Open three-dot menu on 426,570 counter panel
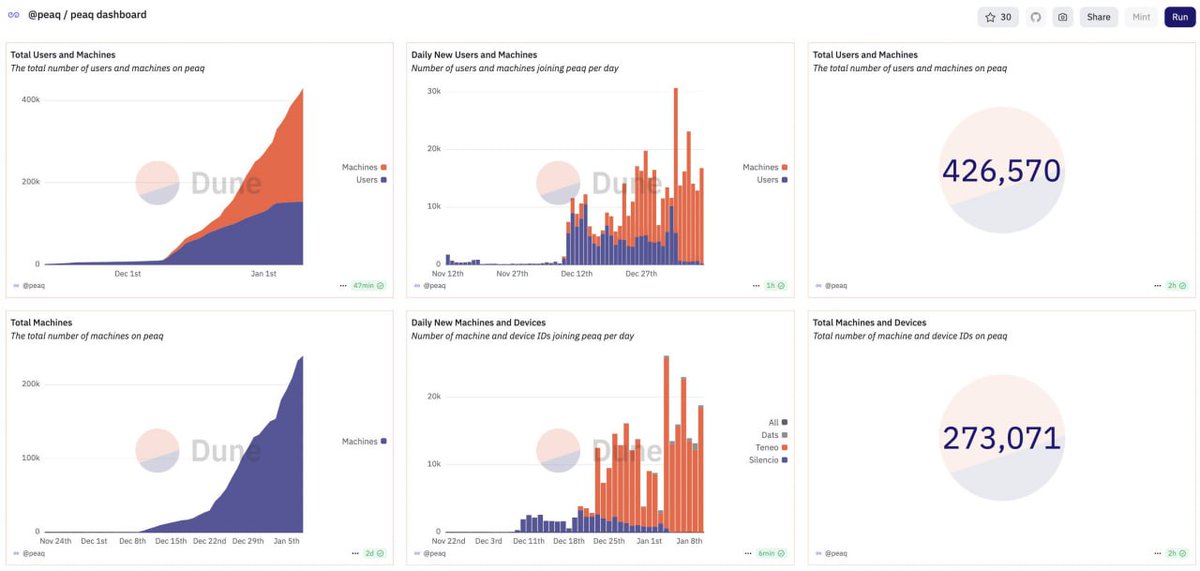This screenshot has width=1200, height=571. click(x=1159, y=285)
